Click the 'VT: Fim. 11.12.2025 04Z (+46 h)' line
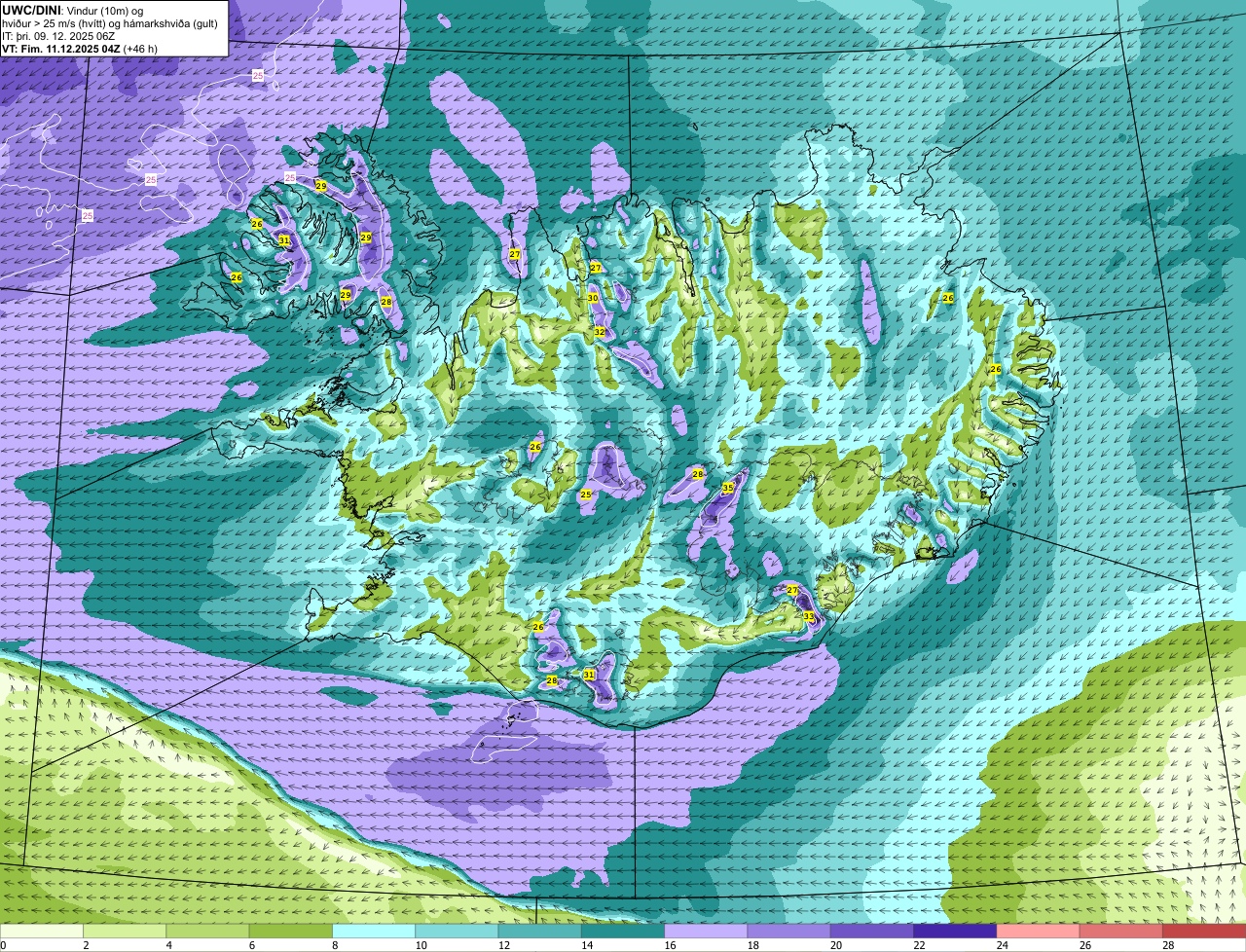This screenshot has width=1246, height=952. point(80,49)
